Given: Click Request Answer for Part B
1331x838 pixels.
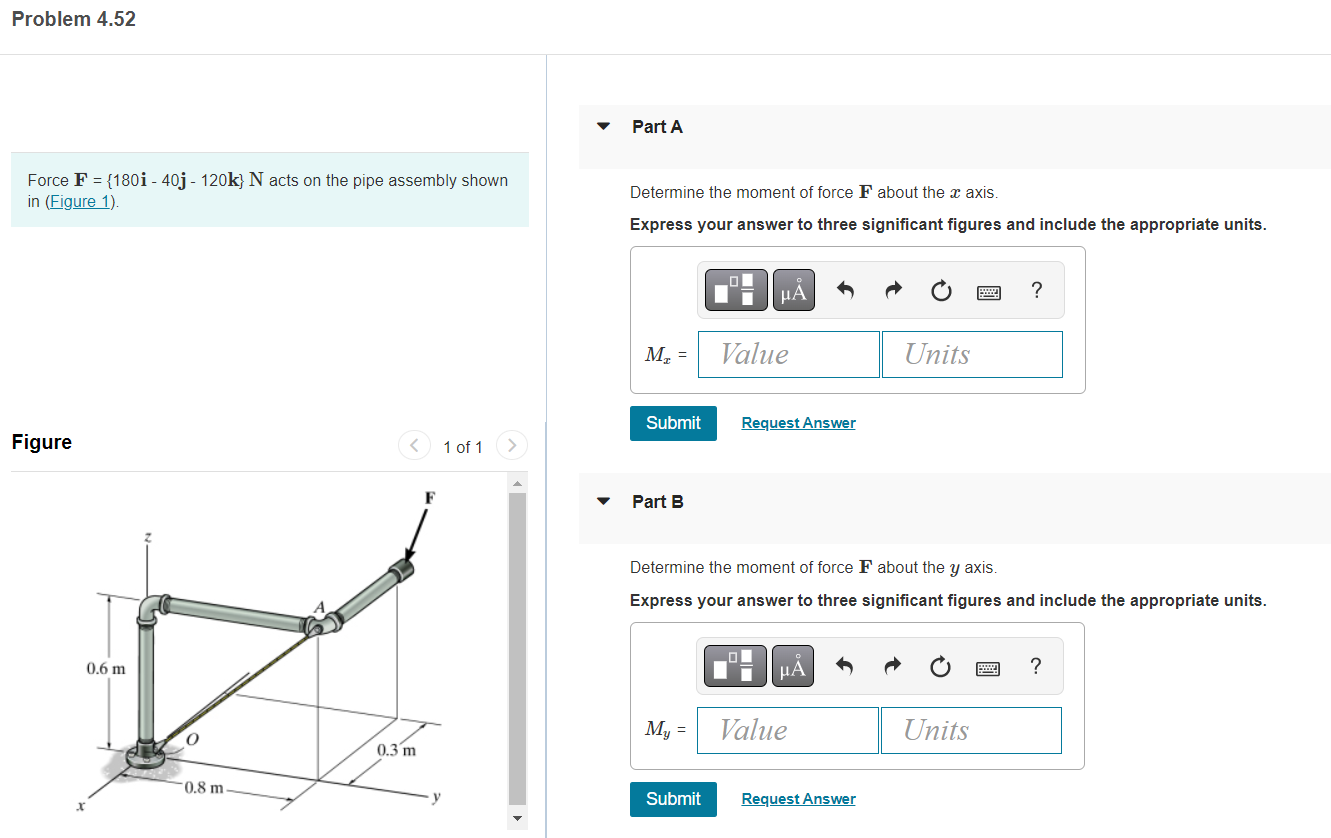Looking at the screenshot, I should tap(798, 798).
